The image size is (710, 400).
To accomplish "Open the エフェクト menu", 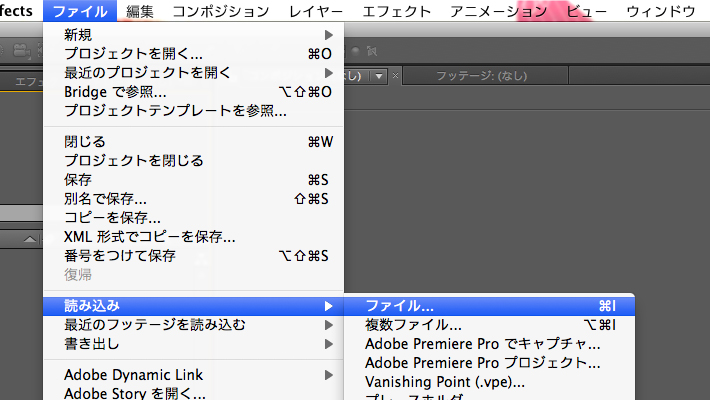I will [x=396, y=11].
